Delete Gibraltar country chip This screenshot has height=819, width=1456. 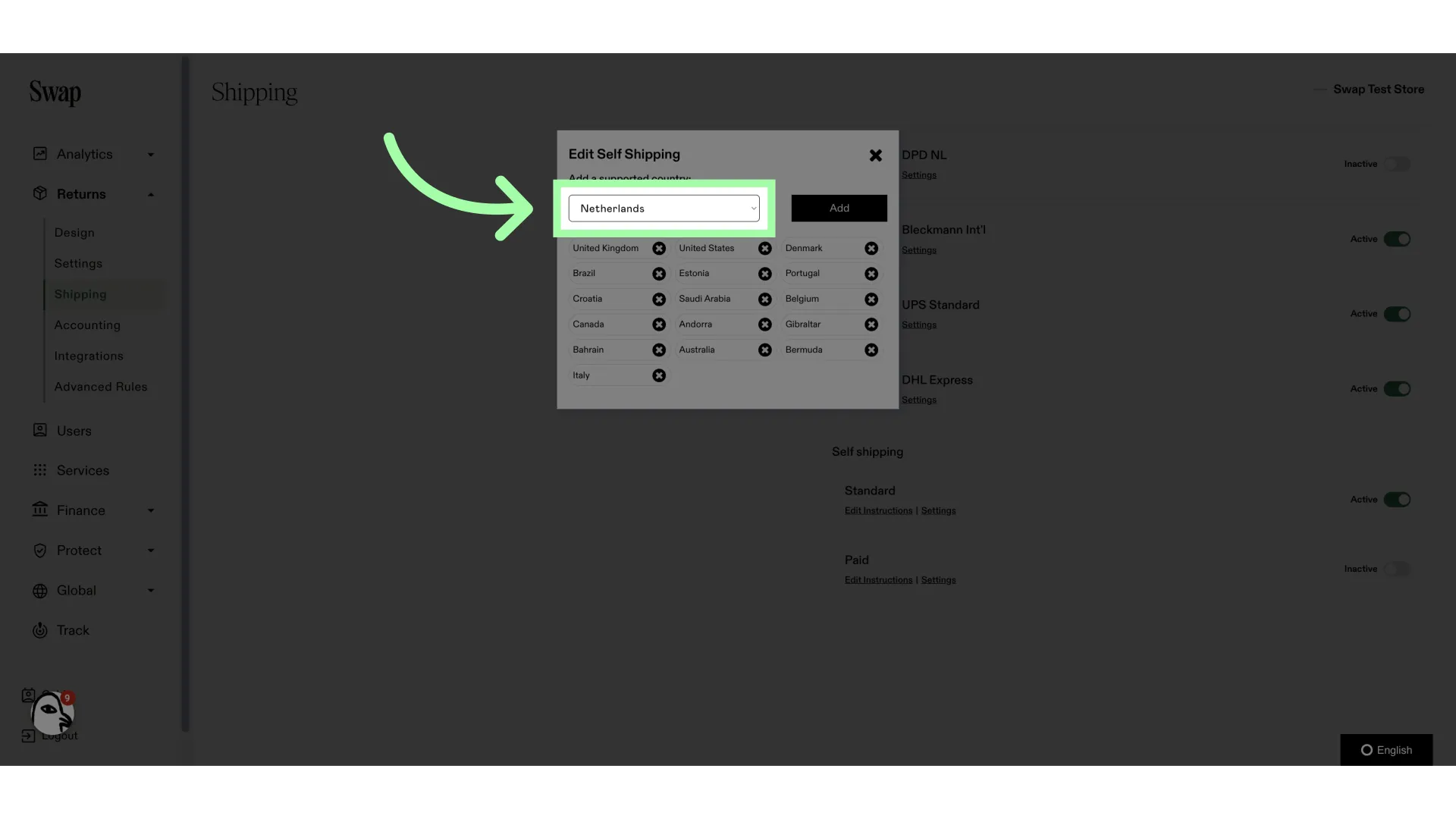[871, 325]
